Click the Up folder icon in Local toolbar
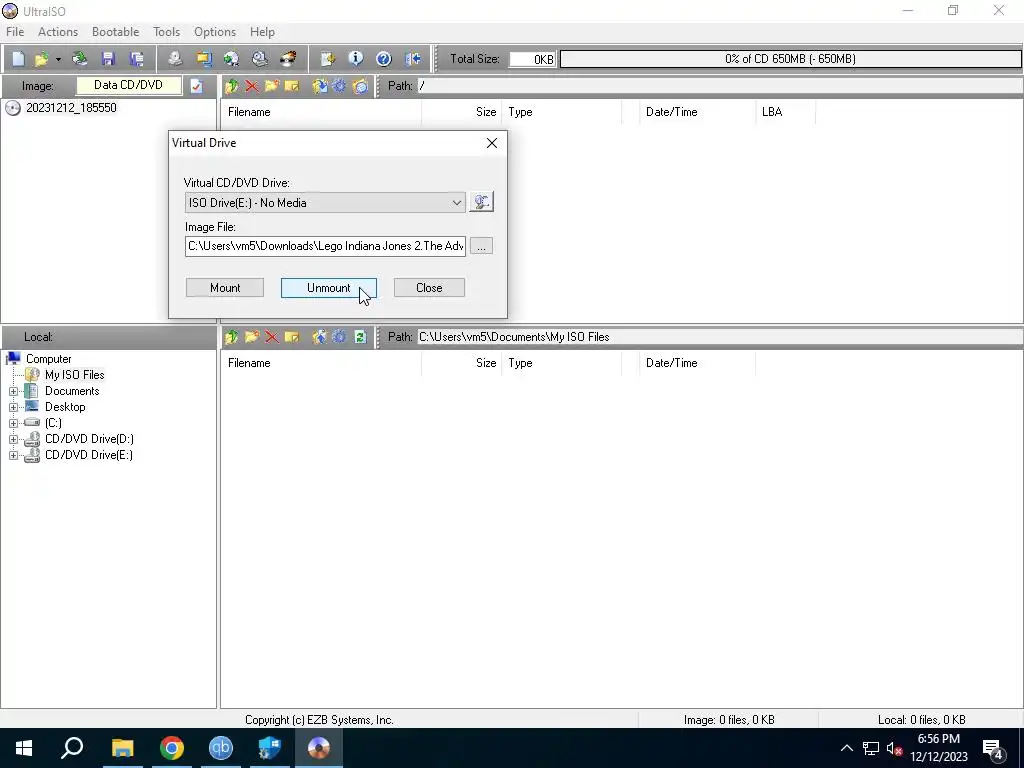 pyautogui.click(x=231, y=337)
